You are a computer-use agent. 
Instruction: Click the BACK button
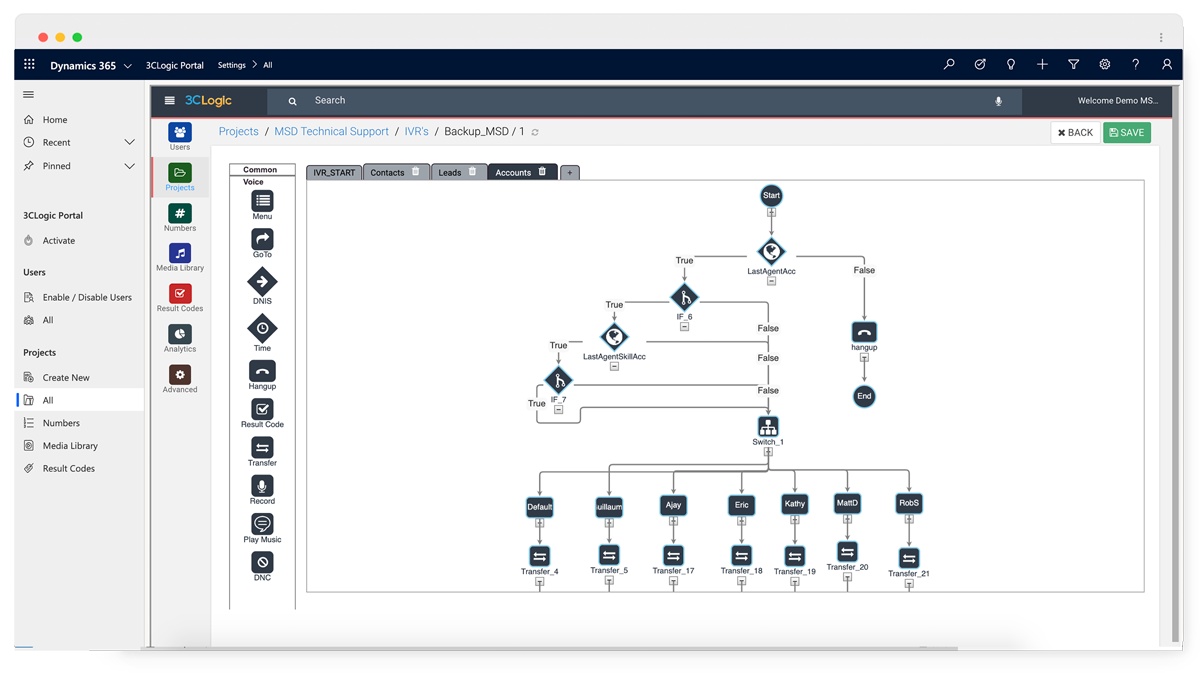tap(1075, 132)
